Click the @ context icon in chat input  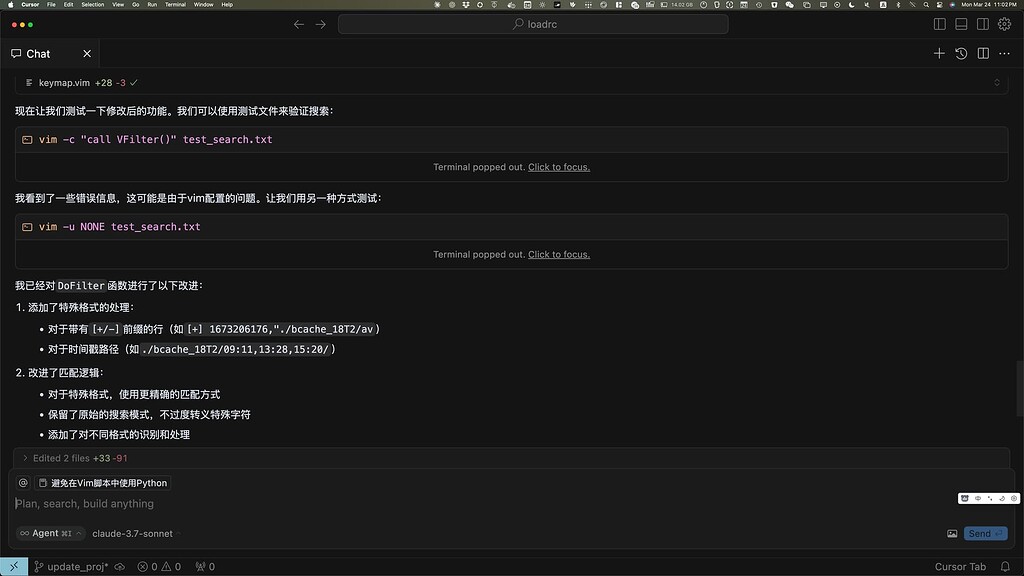point(22,482)
